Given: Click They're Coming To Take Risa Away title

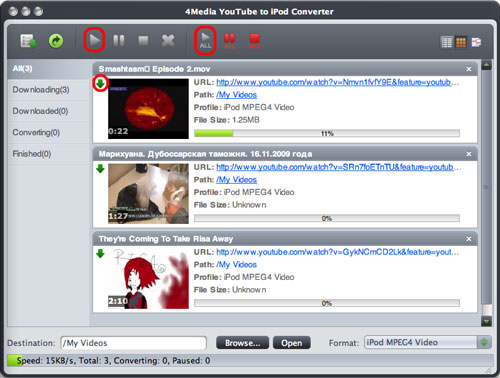Looking at the screenshot, I should pyautogui.click(x=166, y=239).
